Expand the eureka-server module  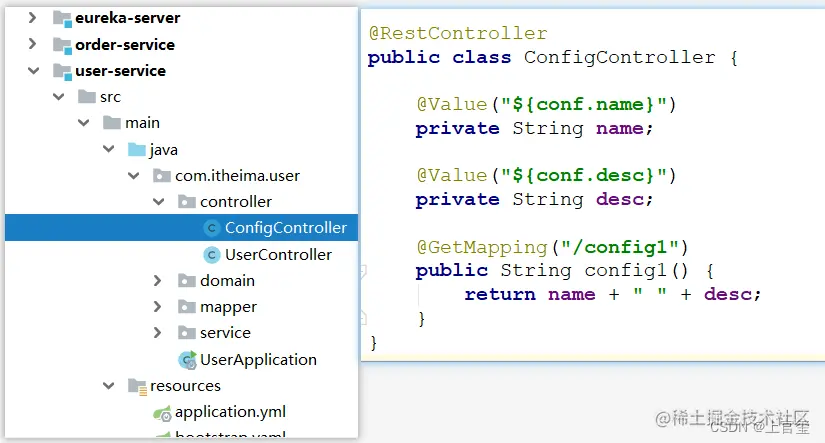[x=32, y=18]
